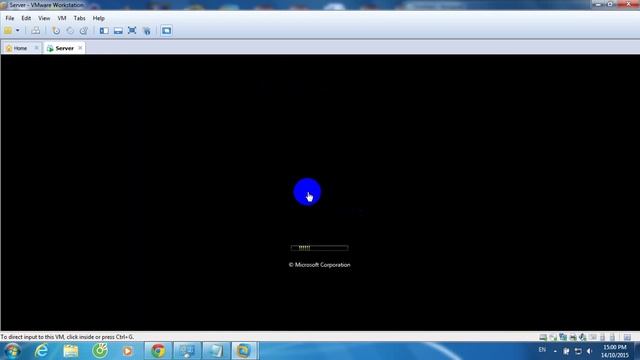
Task: Open the View menu
Action: tap(44, 18)
